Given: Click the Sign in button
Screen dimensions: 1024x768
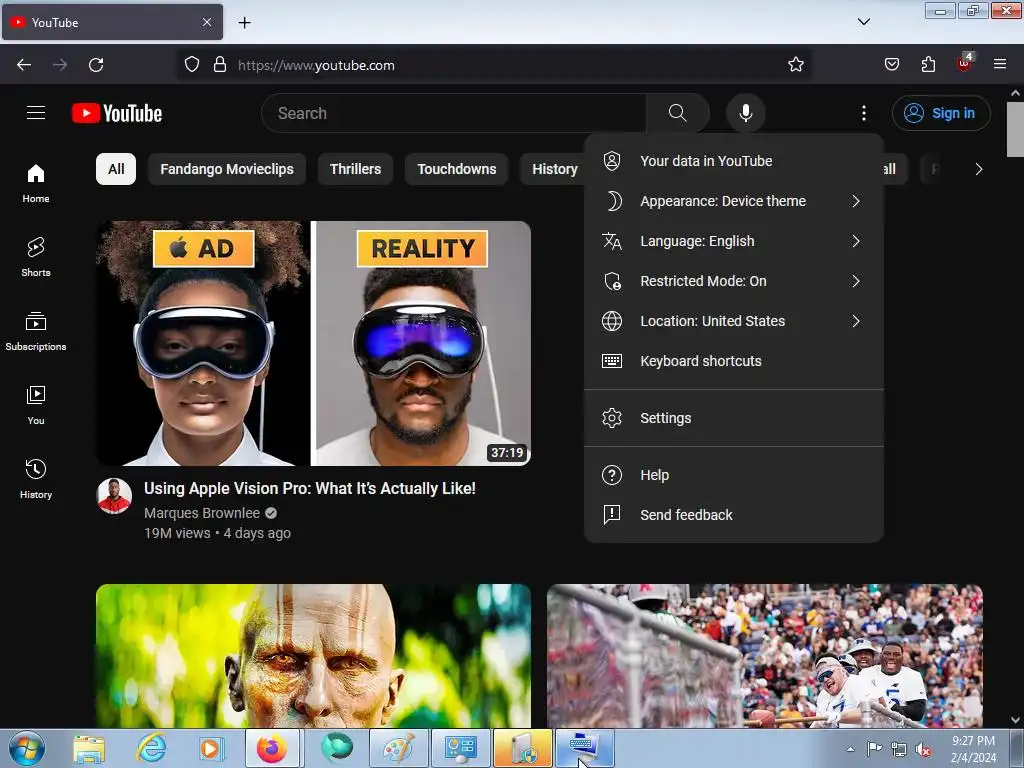Looking at the screenshot, I should pos(941,113).
